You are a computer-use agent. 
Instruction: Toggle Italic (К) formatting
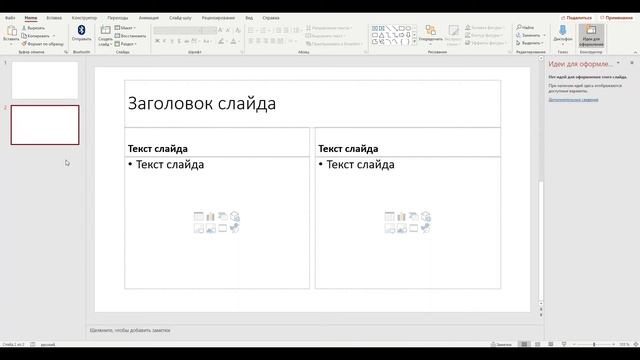pos(164,41)
